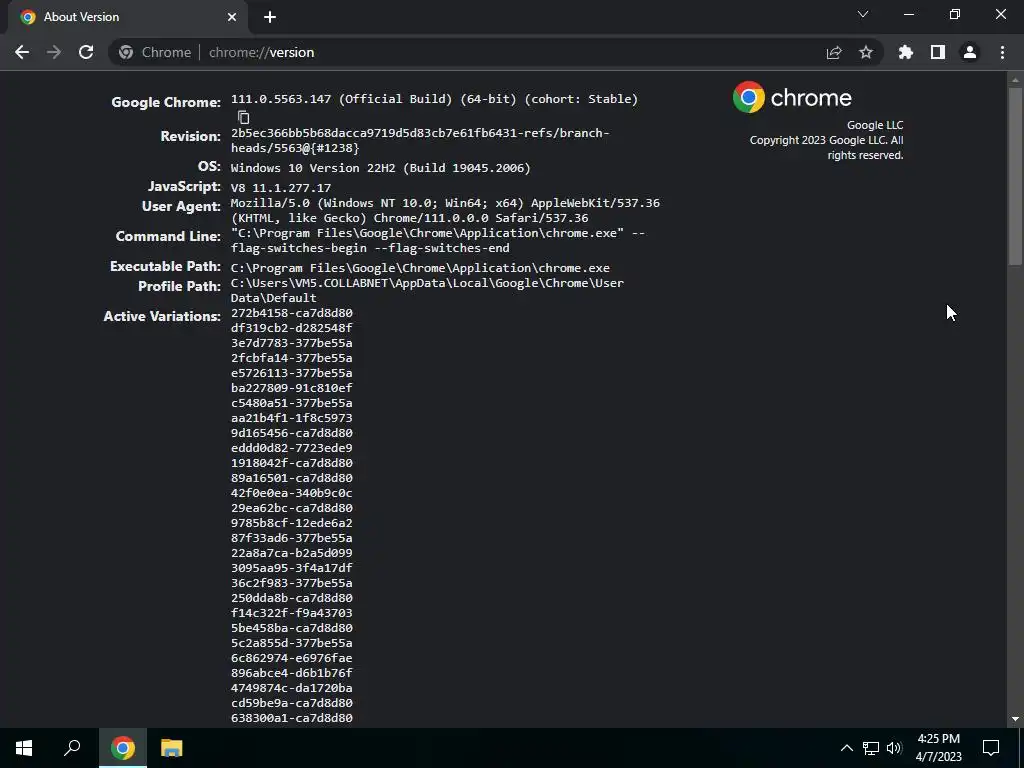The width and height of the screenshot is (1024, 768).
Task: Click the V8 11.1.277.17 value
Action: tap(281, 188)
